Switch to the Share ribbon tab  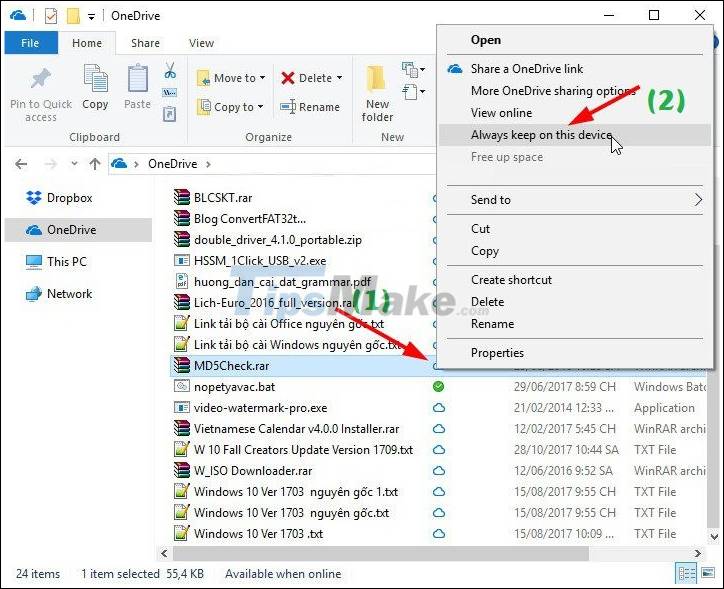pyautogui.click(x=145, y=43)
